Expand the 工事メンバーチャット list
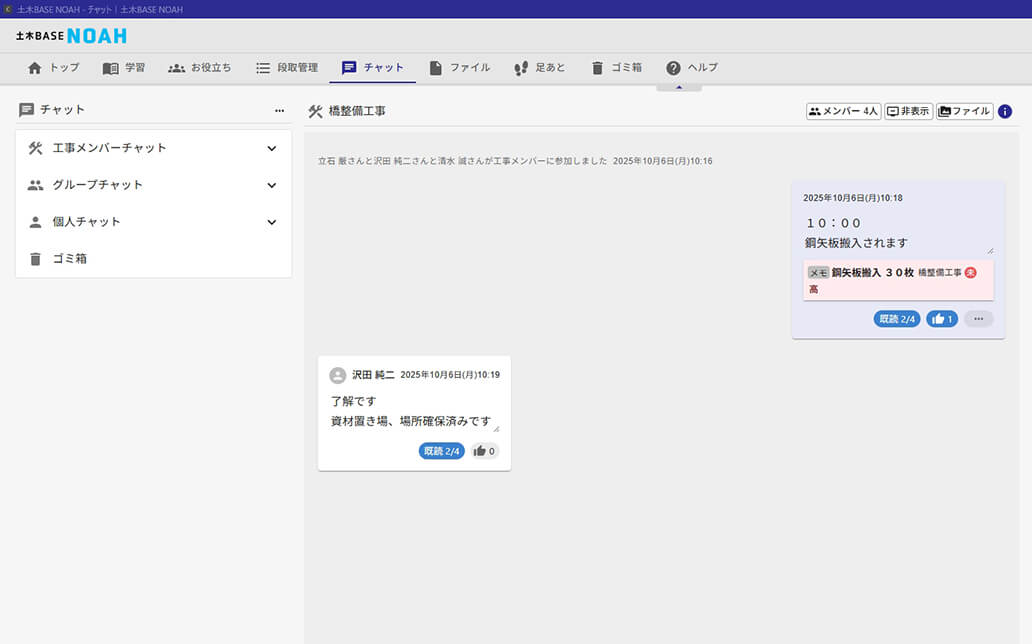This screenshot has width=1032, height=644. [271, 148]
